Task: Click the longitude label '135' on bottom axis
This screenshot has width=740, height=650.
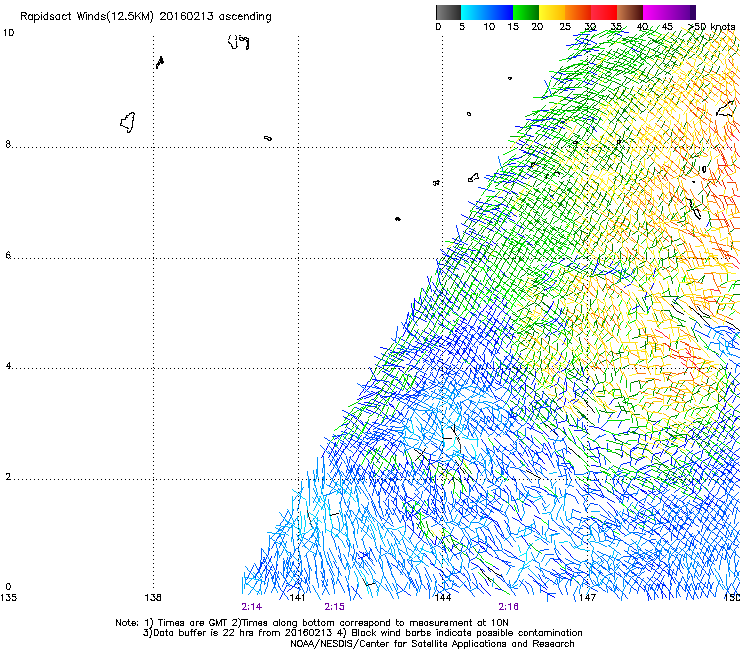Action: 8,598
